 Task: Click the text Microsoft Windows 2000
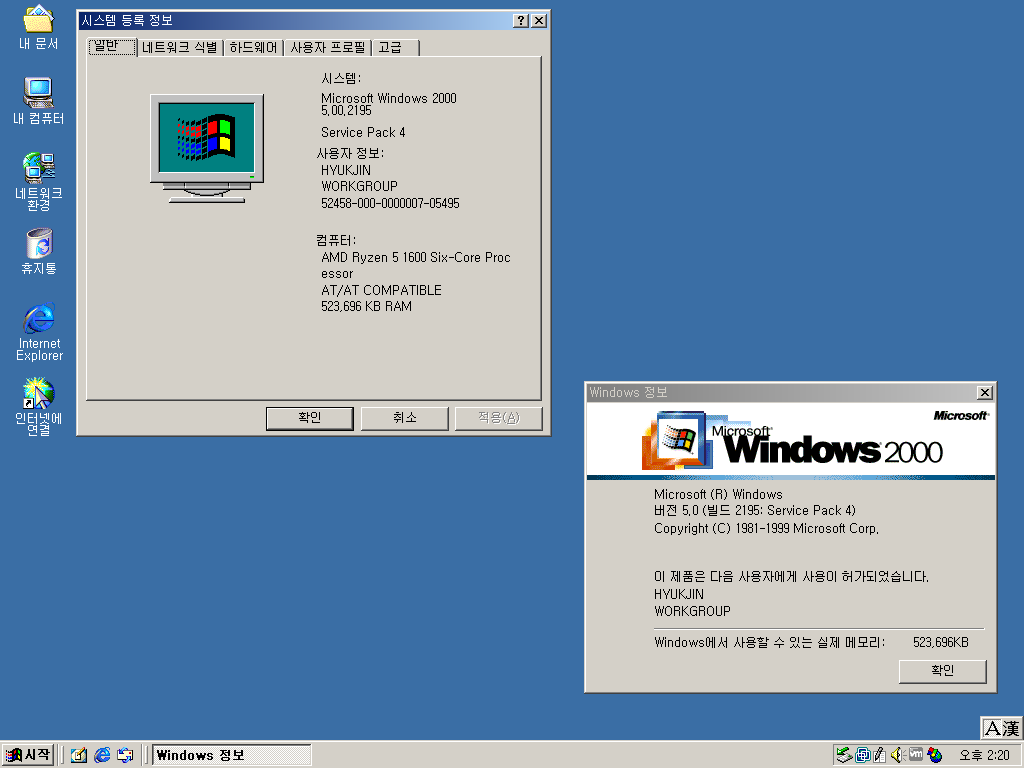pyautogui.click(x=389, y=99)
